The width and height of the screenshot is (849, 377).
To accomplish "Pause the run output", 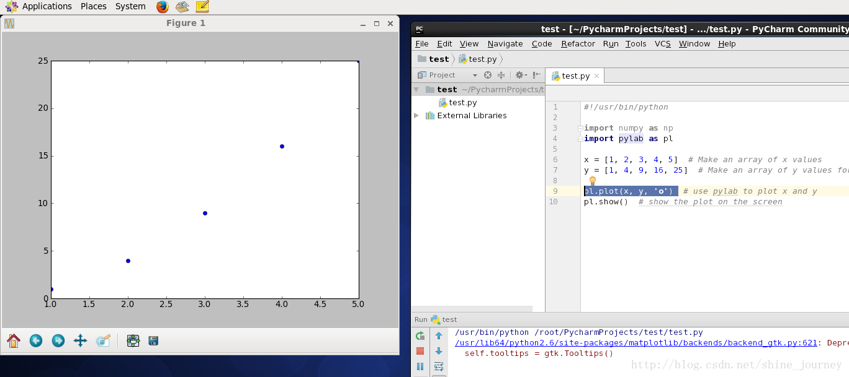I will click(420, 367).
